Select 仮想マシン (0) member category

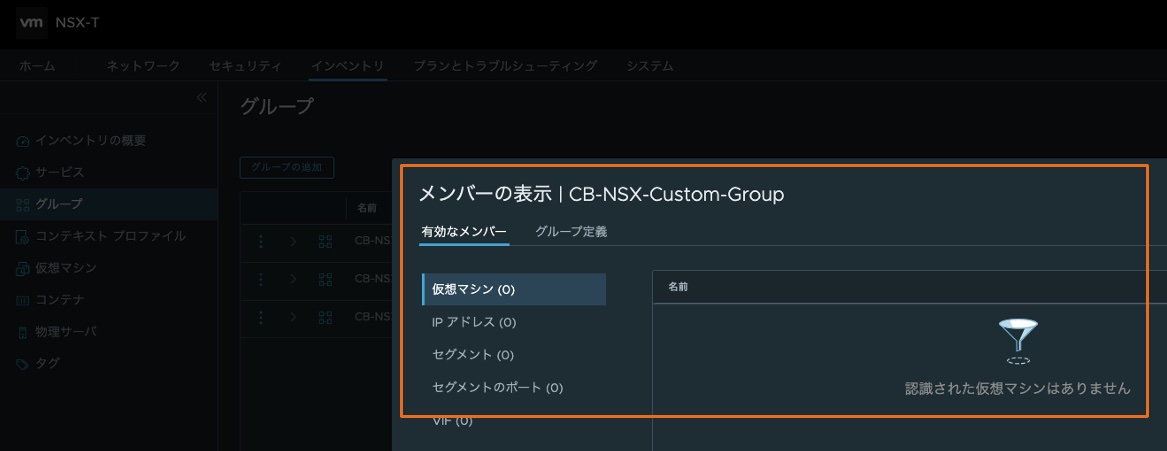[x=514, y=290]
